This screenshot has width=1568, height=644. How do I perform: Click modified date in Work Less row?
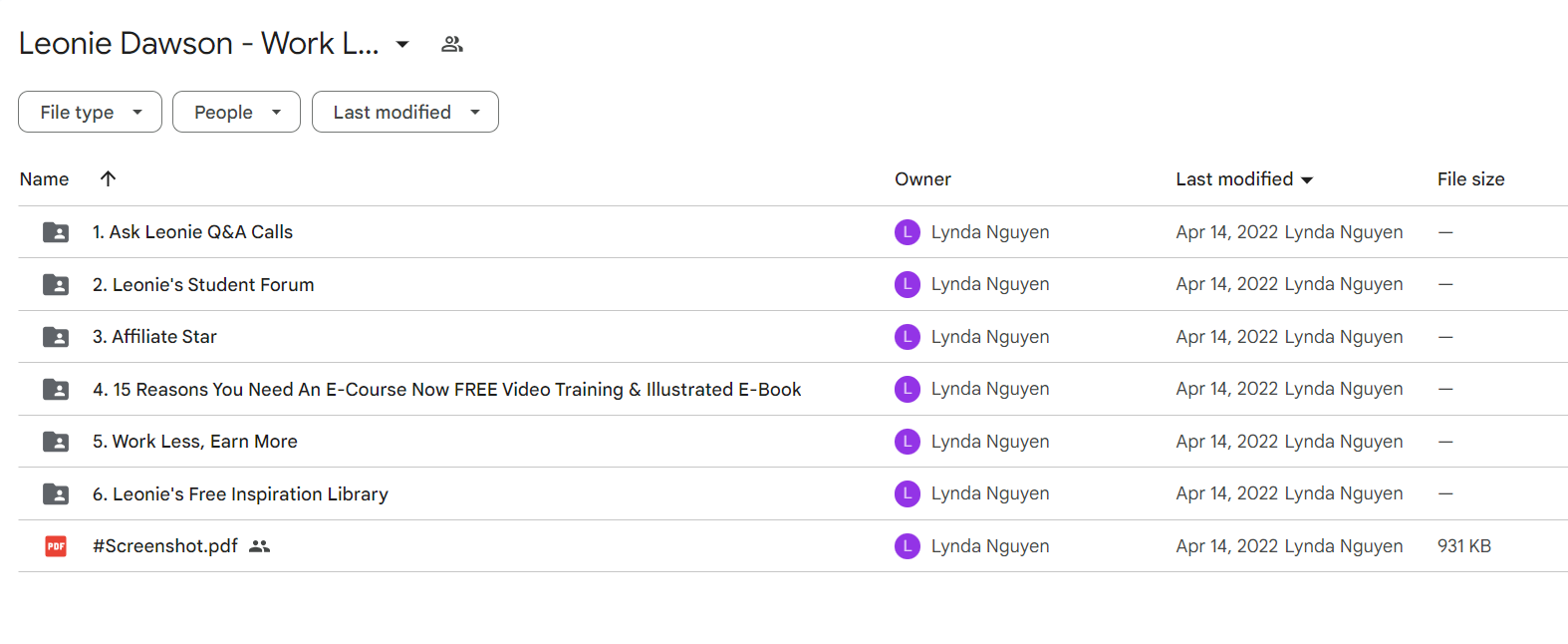[1227, 442]
